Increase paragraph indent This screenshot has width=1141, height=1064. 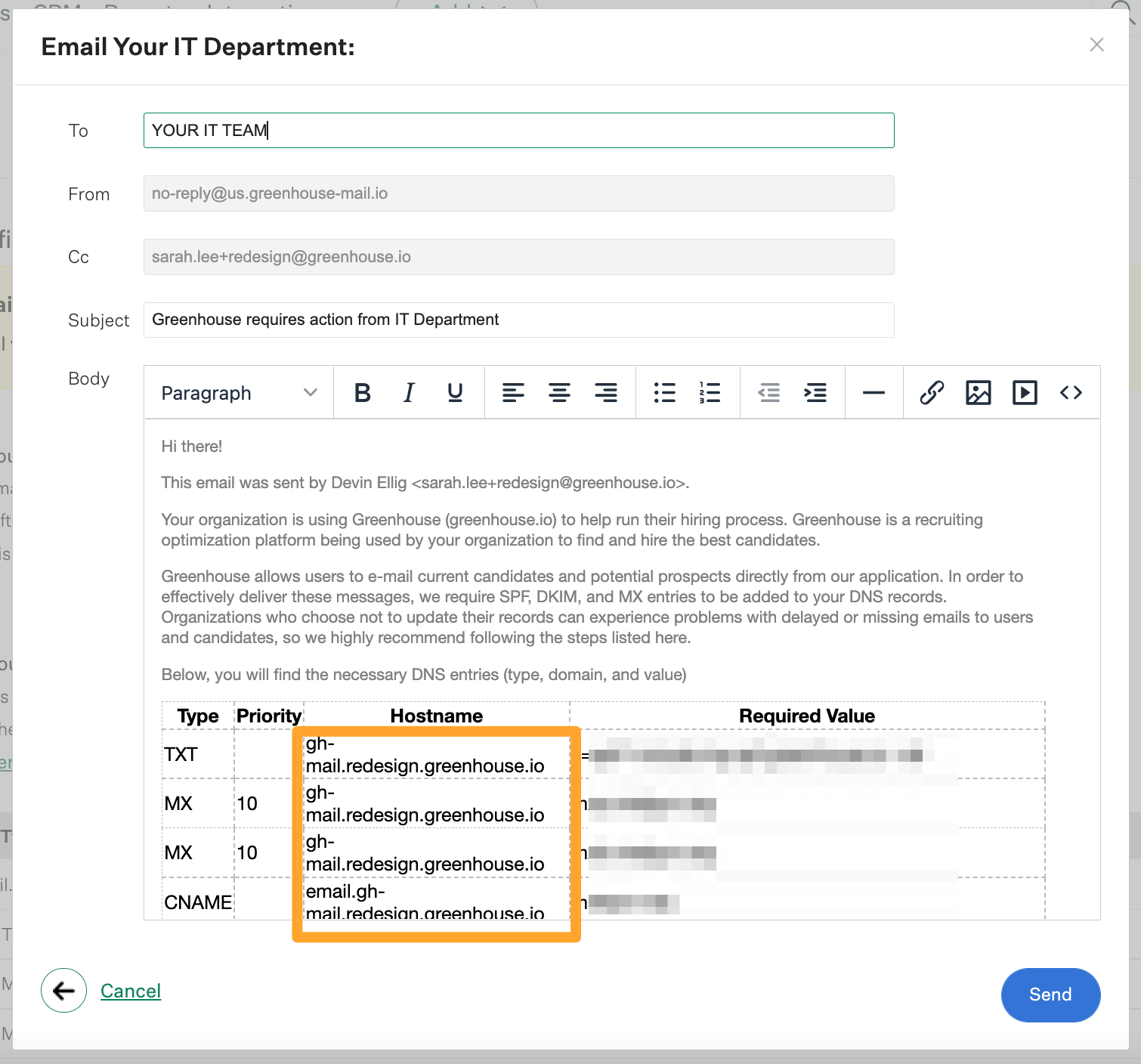pyautogui.click(x=815, y=393)
